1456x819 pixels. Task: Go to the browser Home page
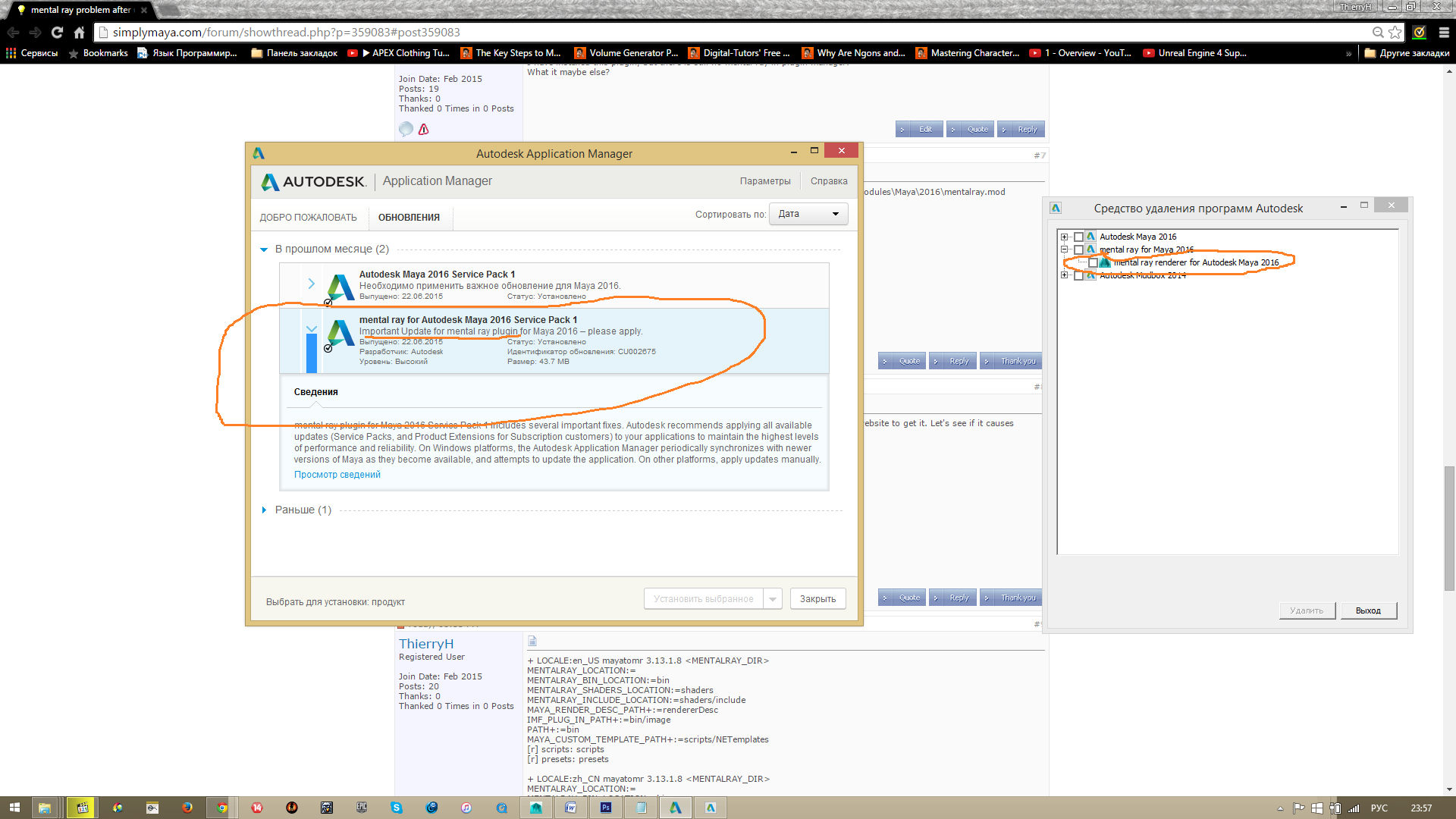pos(79,33)
